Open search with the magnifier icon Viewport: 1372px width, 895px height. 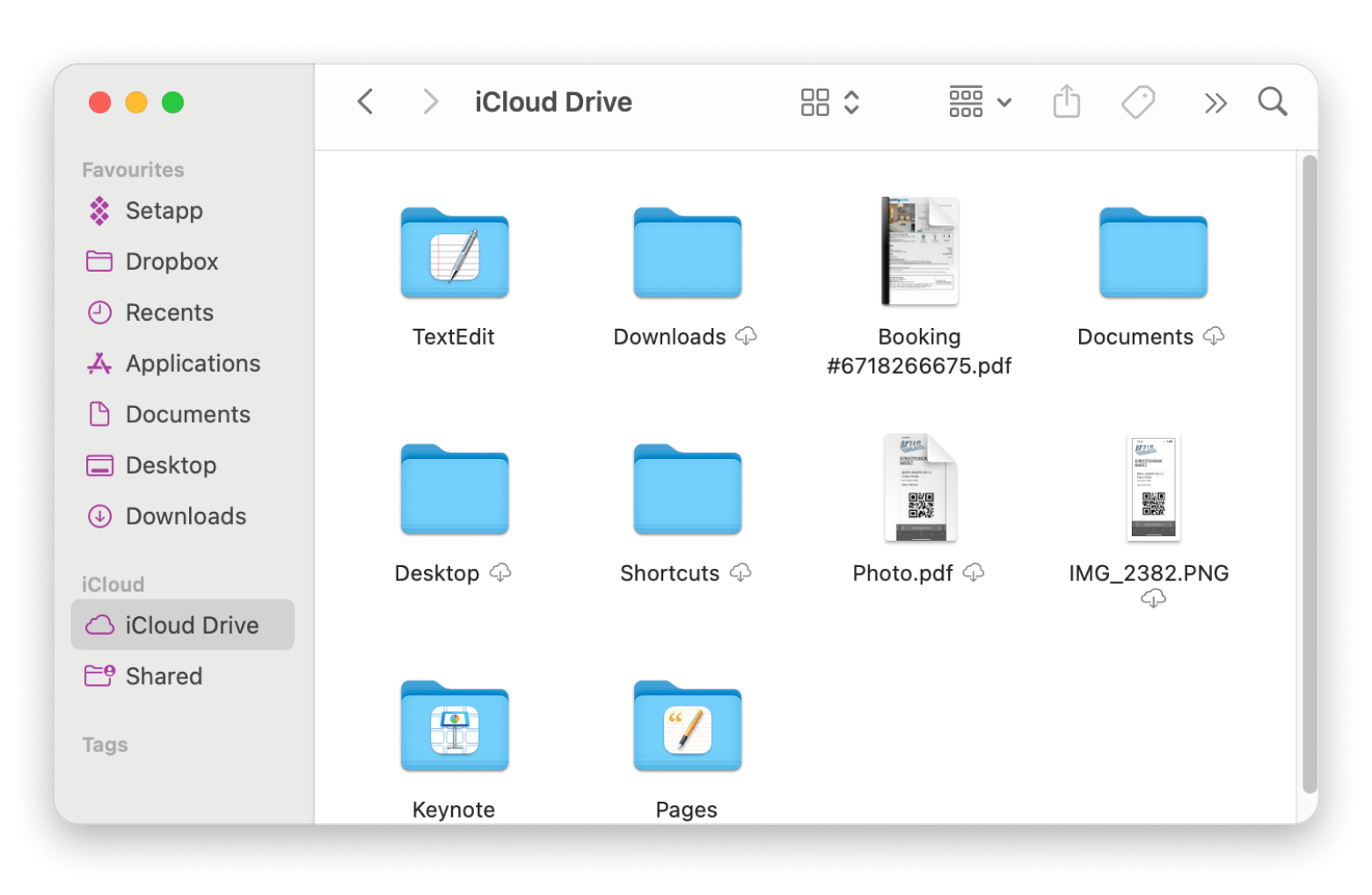(1272, 102)
